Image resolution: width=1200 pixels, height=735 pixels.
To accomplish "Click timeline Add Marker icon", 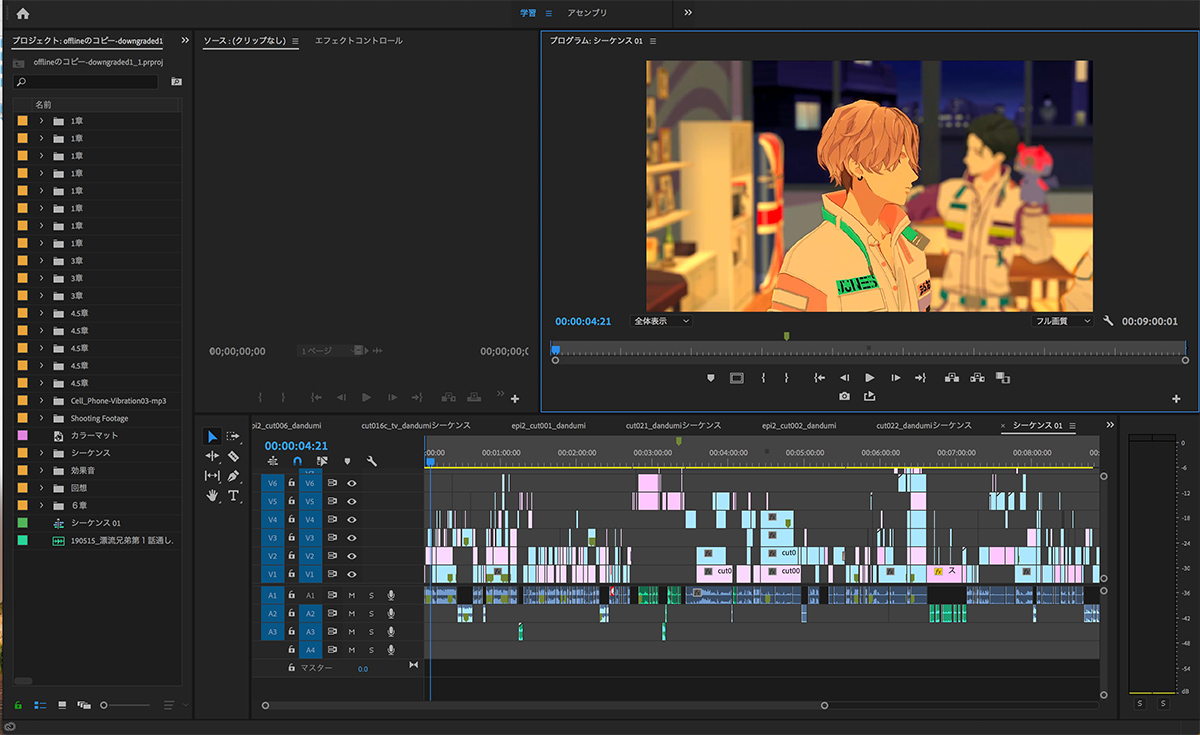I will pos(347,462).
